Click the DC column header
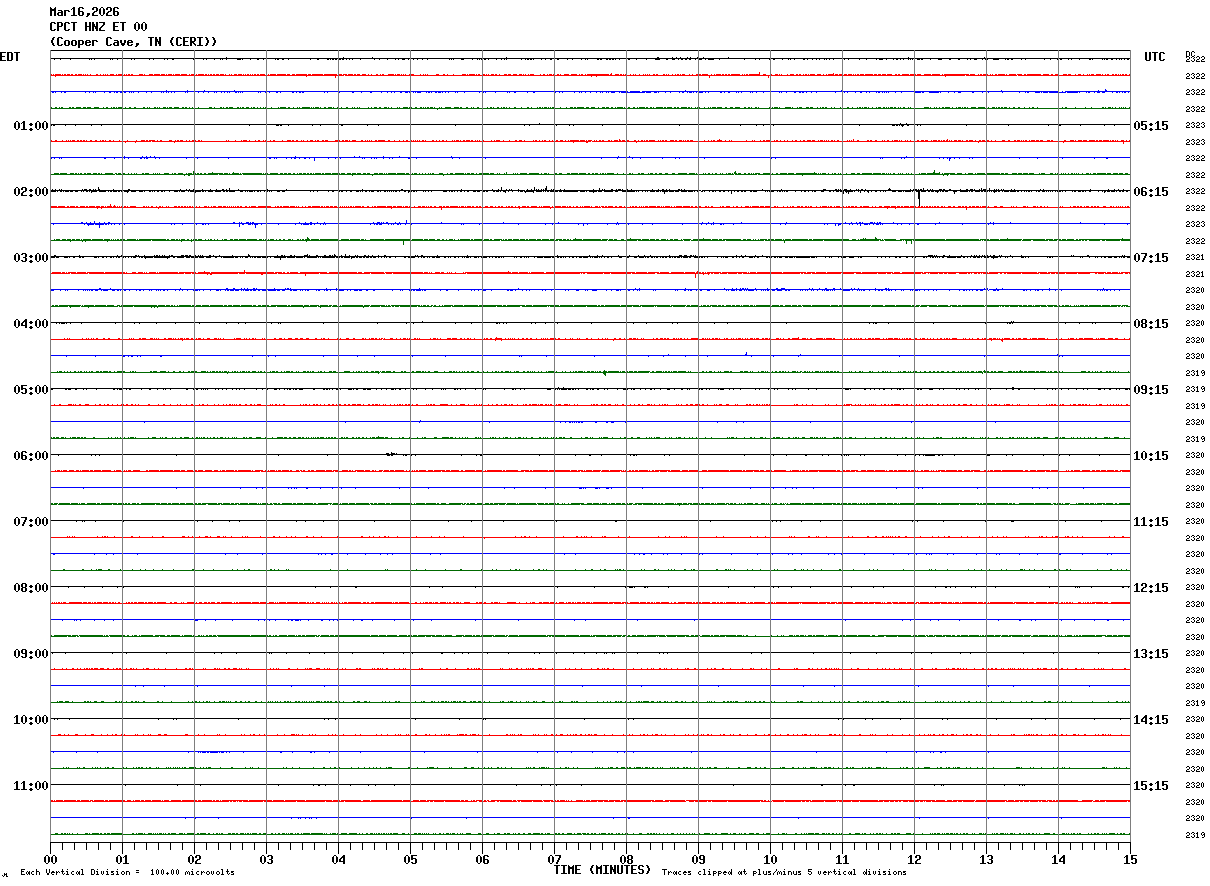 [1190, 54]
